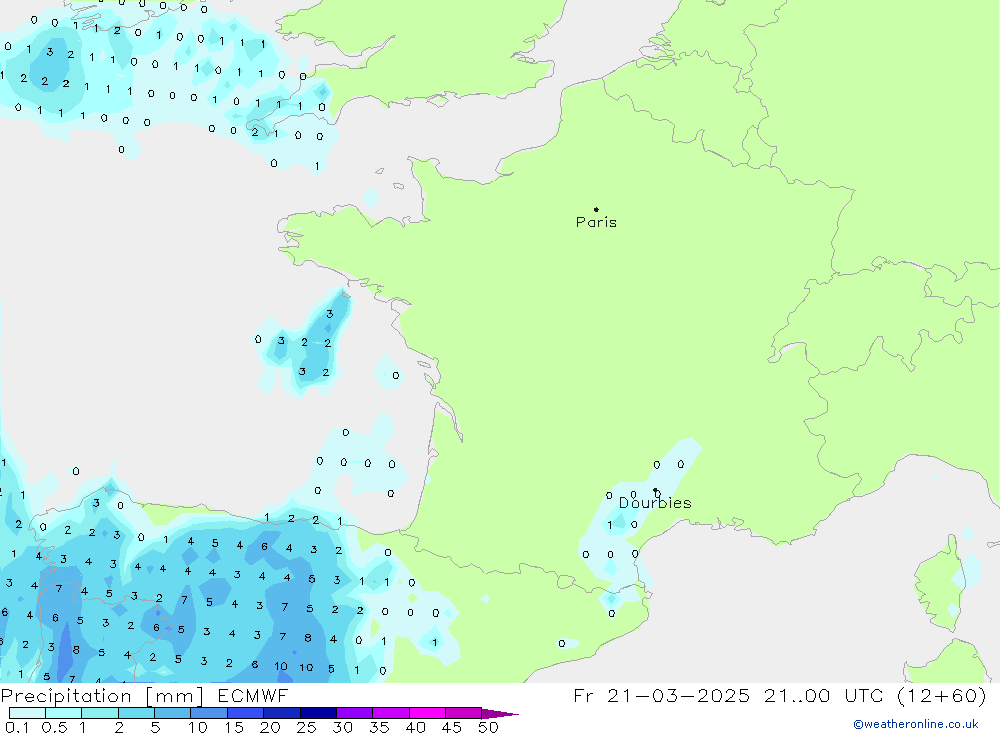This screenshot has height=733, width=1000.
Task: Choose the 30–35 mm purple swatch
Action: [354, 713]
